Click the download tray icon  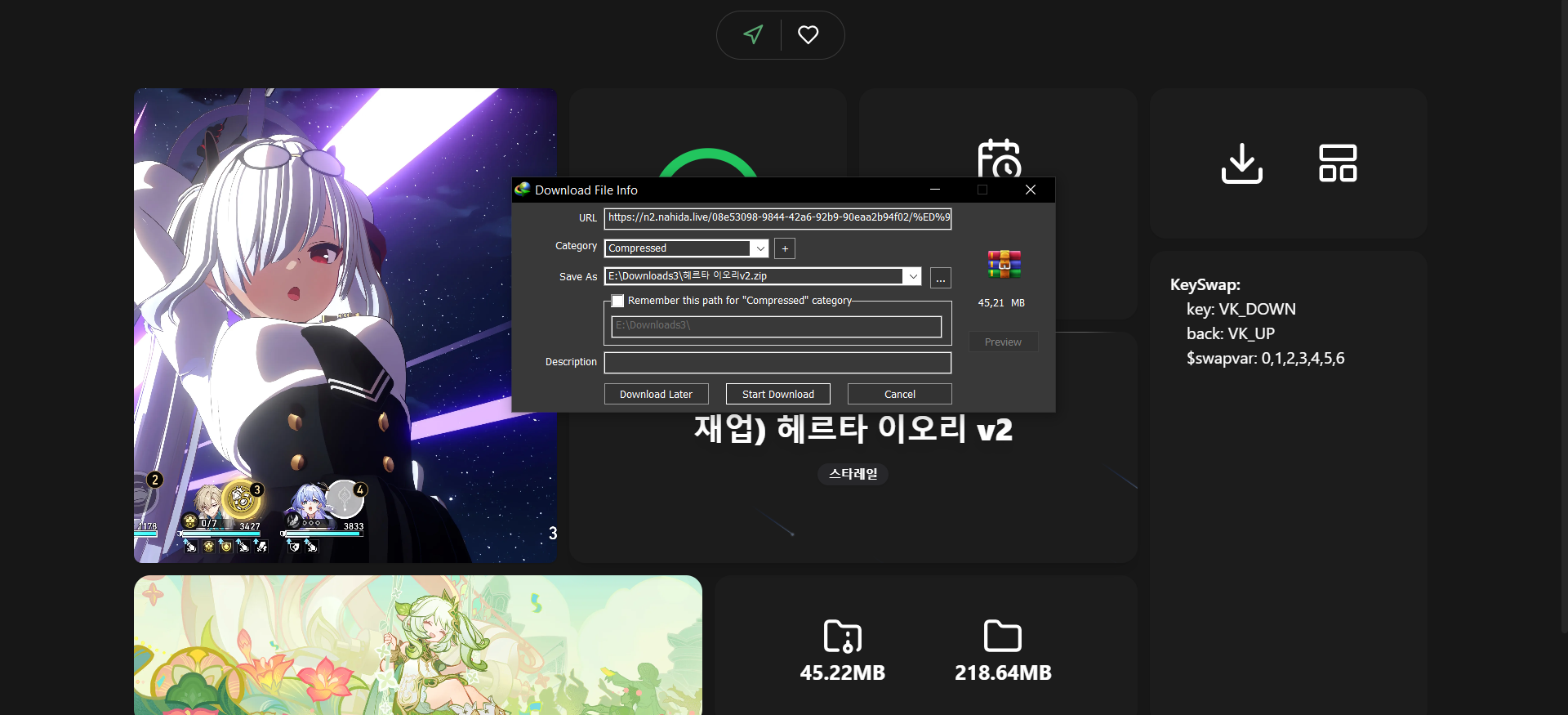pos(1241,163)
